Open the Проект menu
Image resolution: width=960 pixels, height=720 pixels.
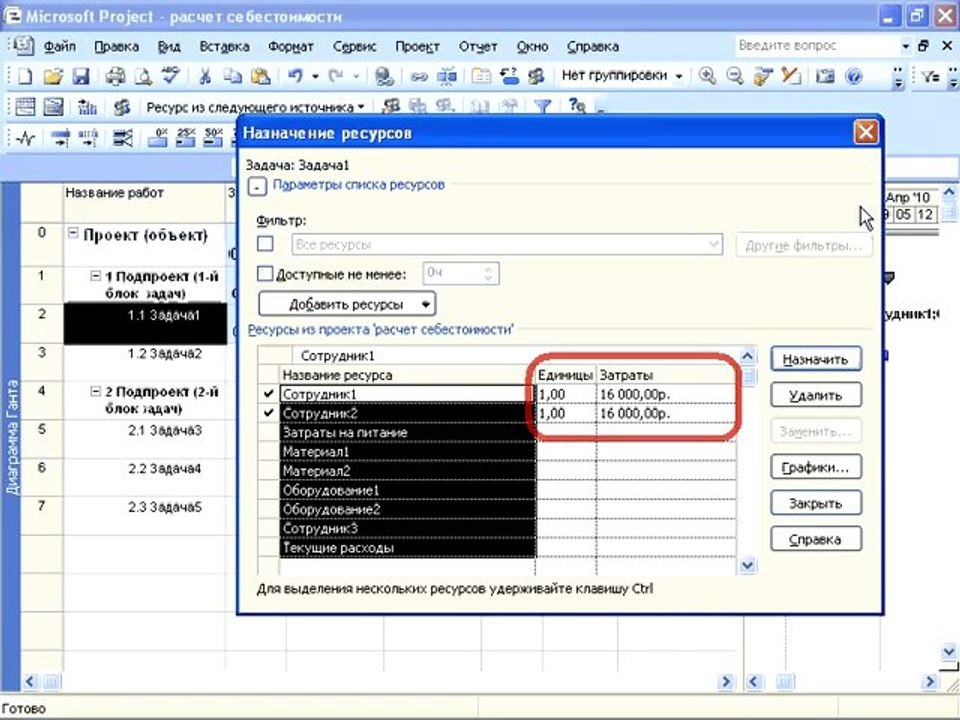coord(417,47)
